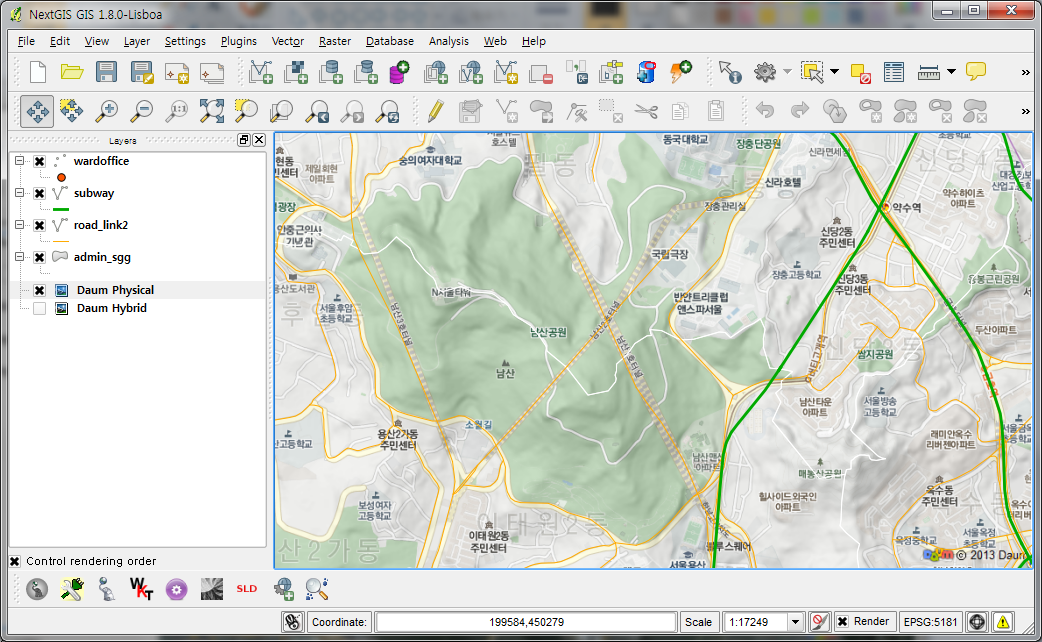This screenshot has width=1042, height=642.
Task: Open the New Print Composer icon
Action: point(177,71)
